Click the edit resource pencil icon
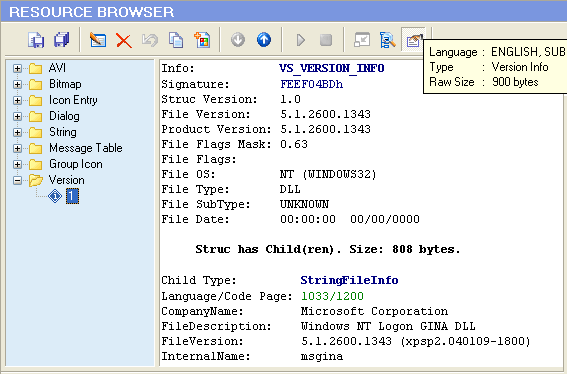567x374 pixels. [98, 40]
